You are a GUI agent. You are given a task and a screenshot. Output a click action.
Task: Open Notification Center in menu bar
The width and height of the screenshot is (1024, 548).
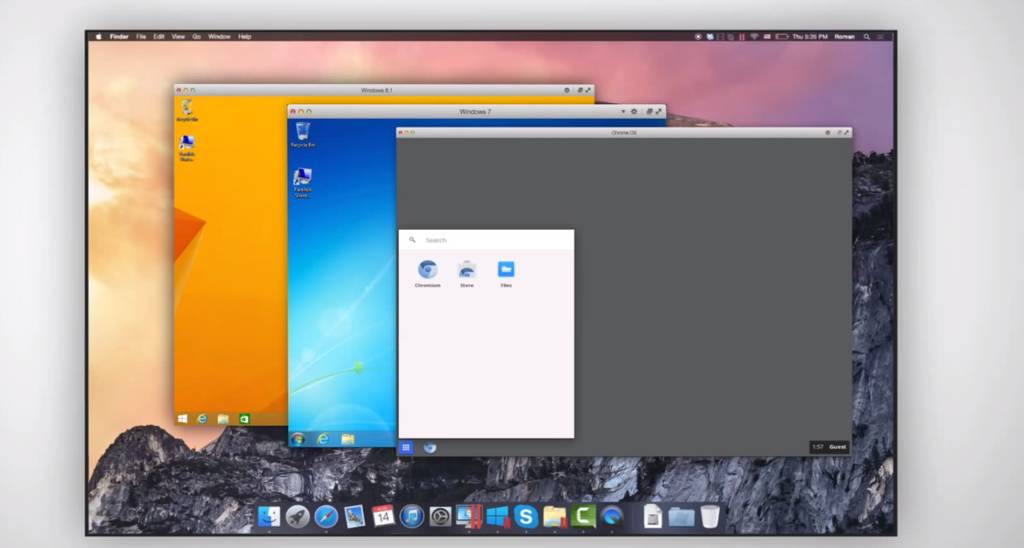[881, 37]
